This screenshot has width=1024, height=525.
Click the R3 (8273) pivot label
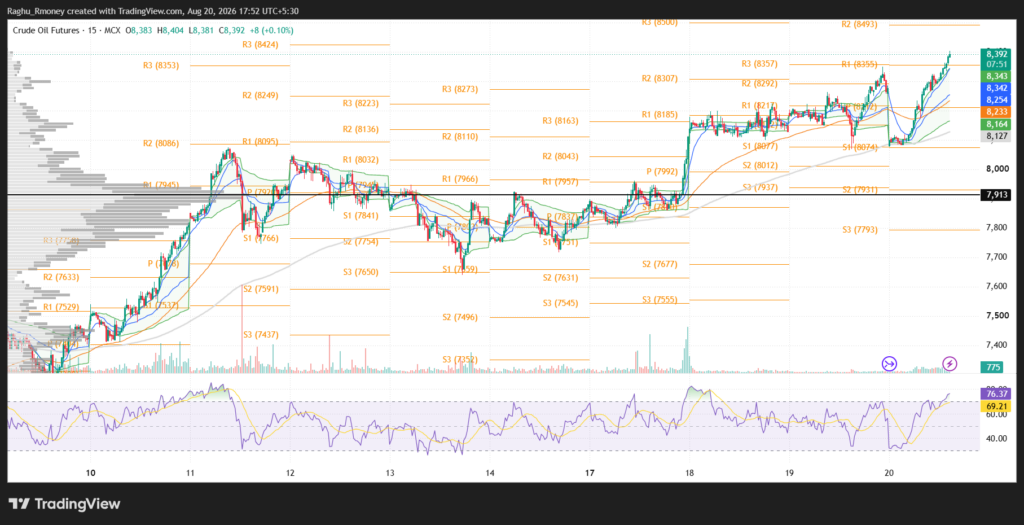[460, 89]
